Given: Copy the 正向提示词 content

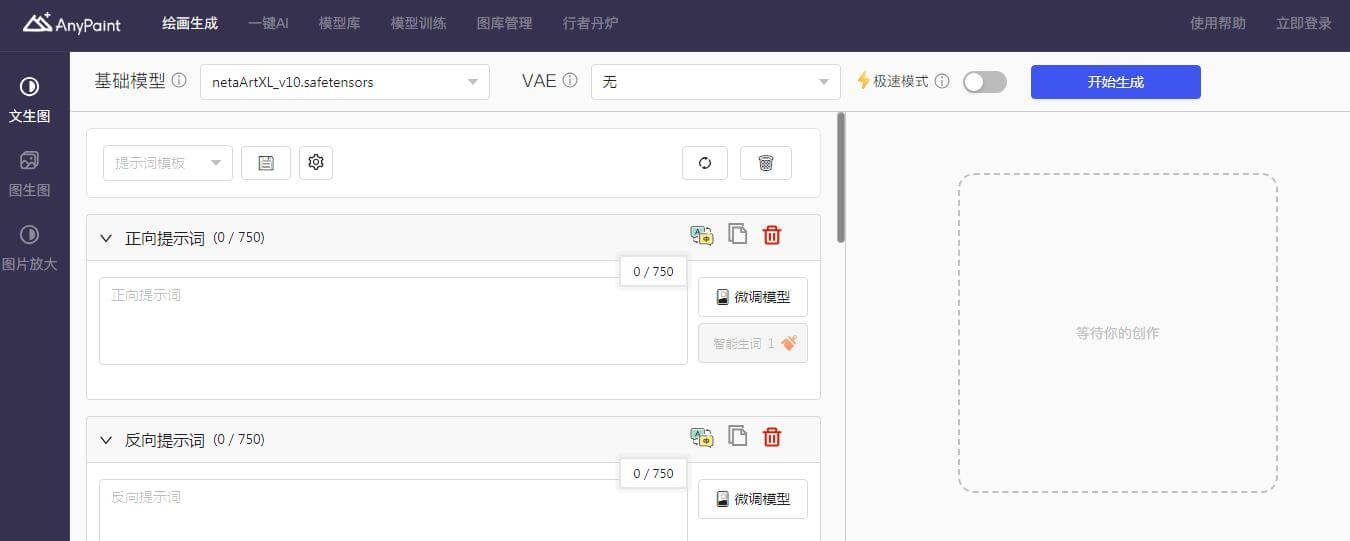Looking at the screenshot, I should 738,235.
